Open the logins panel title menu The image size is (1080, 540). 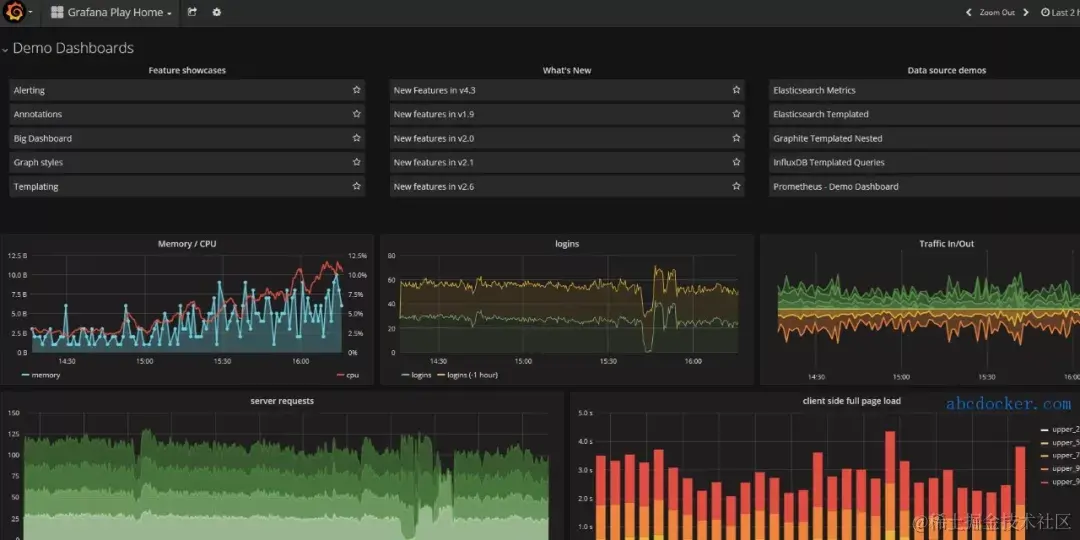pos(567,244)
